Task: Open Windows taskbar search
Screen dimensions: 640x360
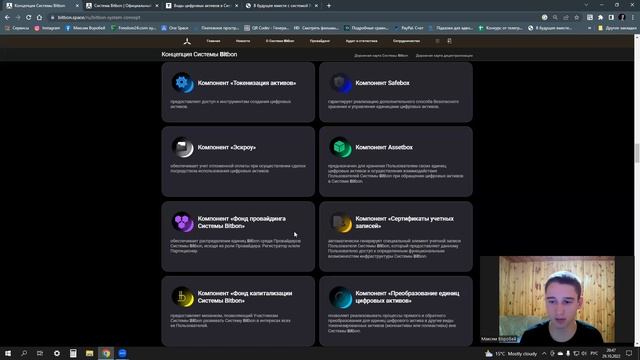Action: point(24,353)
